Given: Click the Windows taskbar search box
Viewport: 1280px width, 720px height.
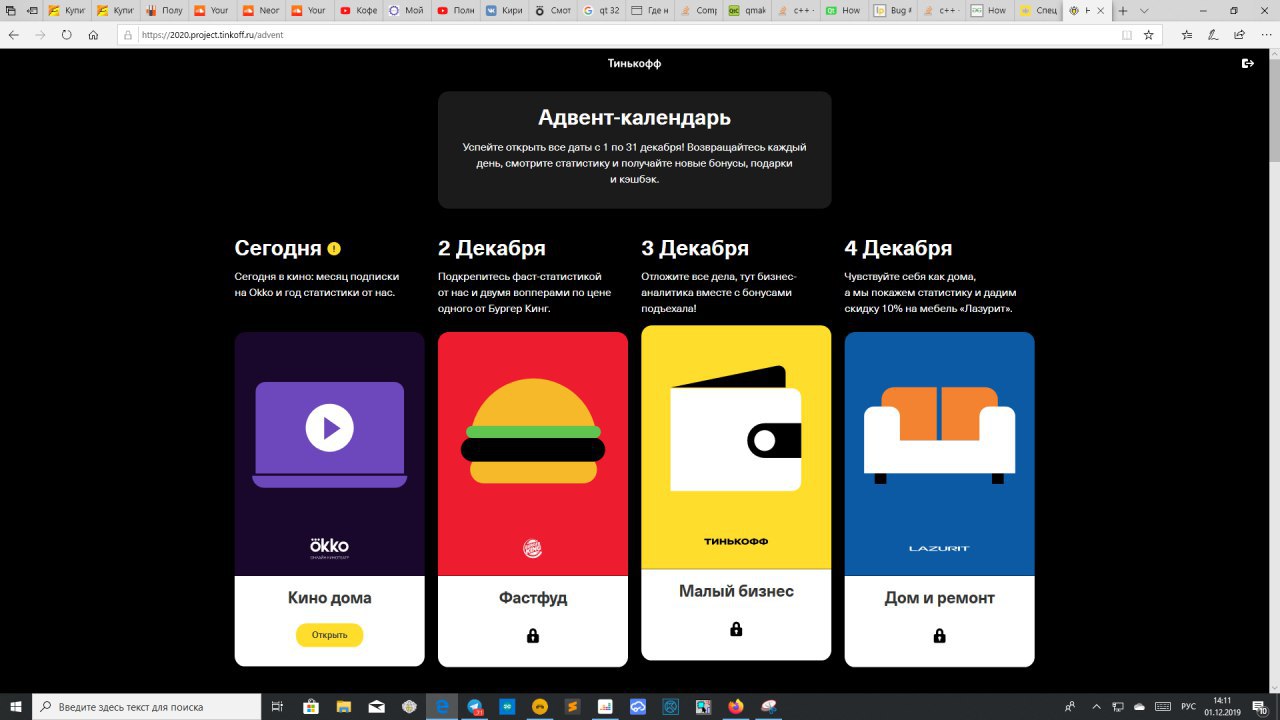Looking at the screenshot, I should tap(148, 706).
